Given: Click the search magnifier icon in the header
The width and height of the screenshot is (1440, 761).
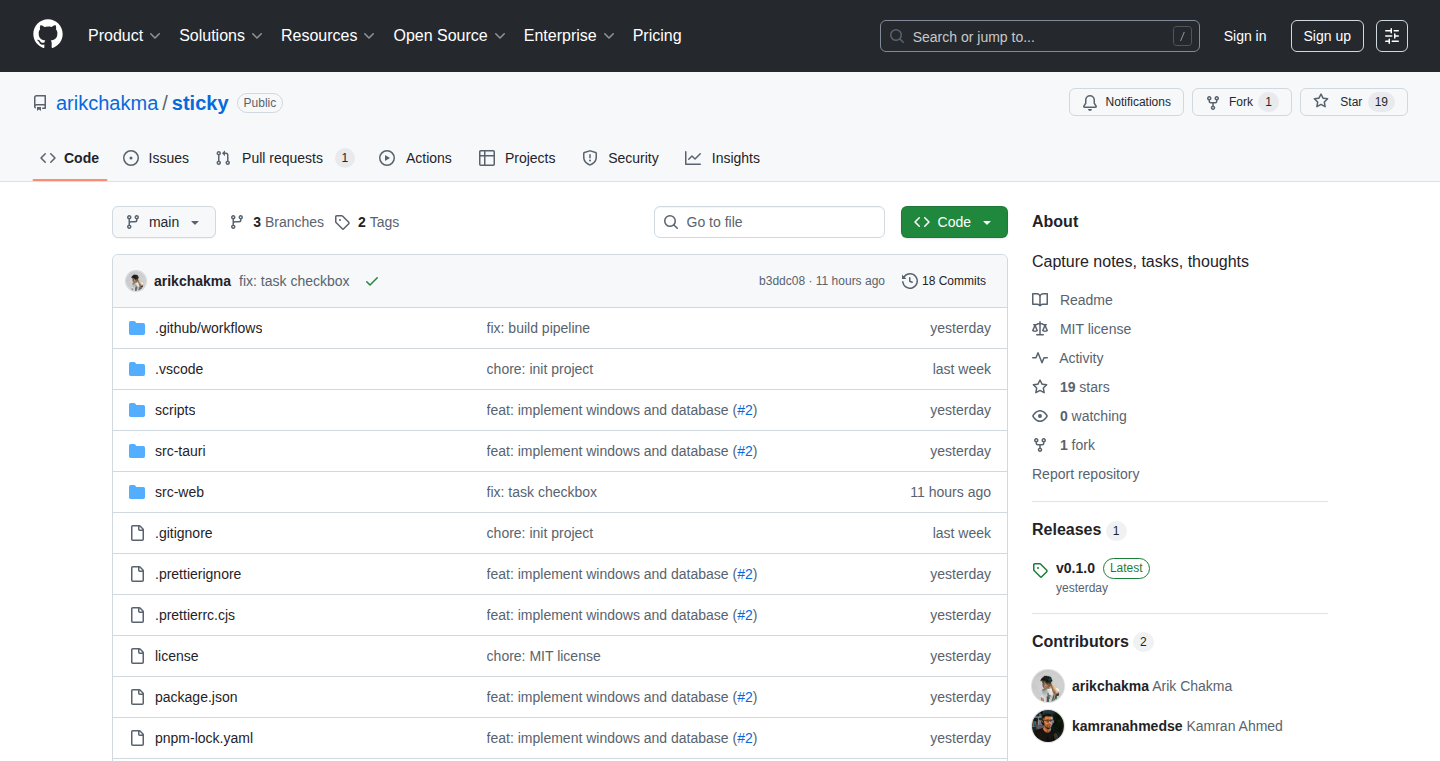Looking at the screenshot, I should click(x=897, y=37).
